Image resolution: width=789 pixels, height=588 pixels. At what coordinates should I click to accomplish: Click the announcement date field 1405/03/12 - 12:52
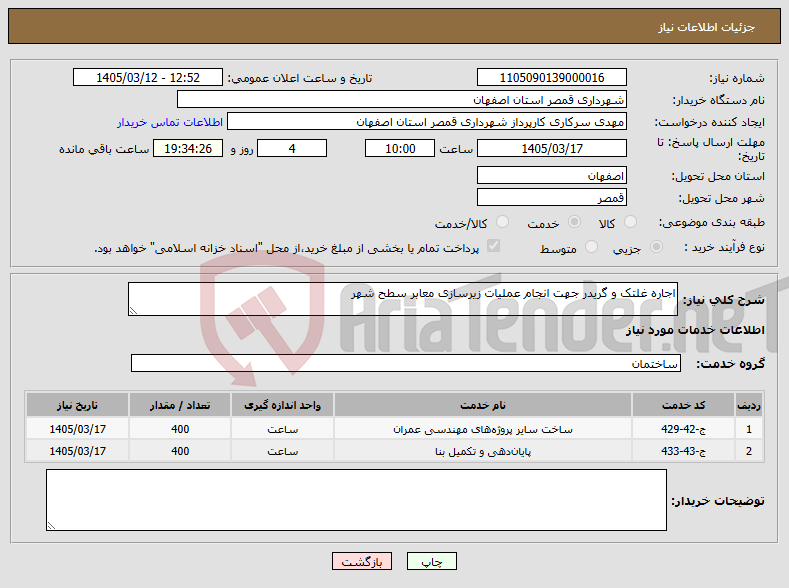148,77
